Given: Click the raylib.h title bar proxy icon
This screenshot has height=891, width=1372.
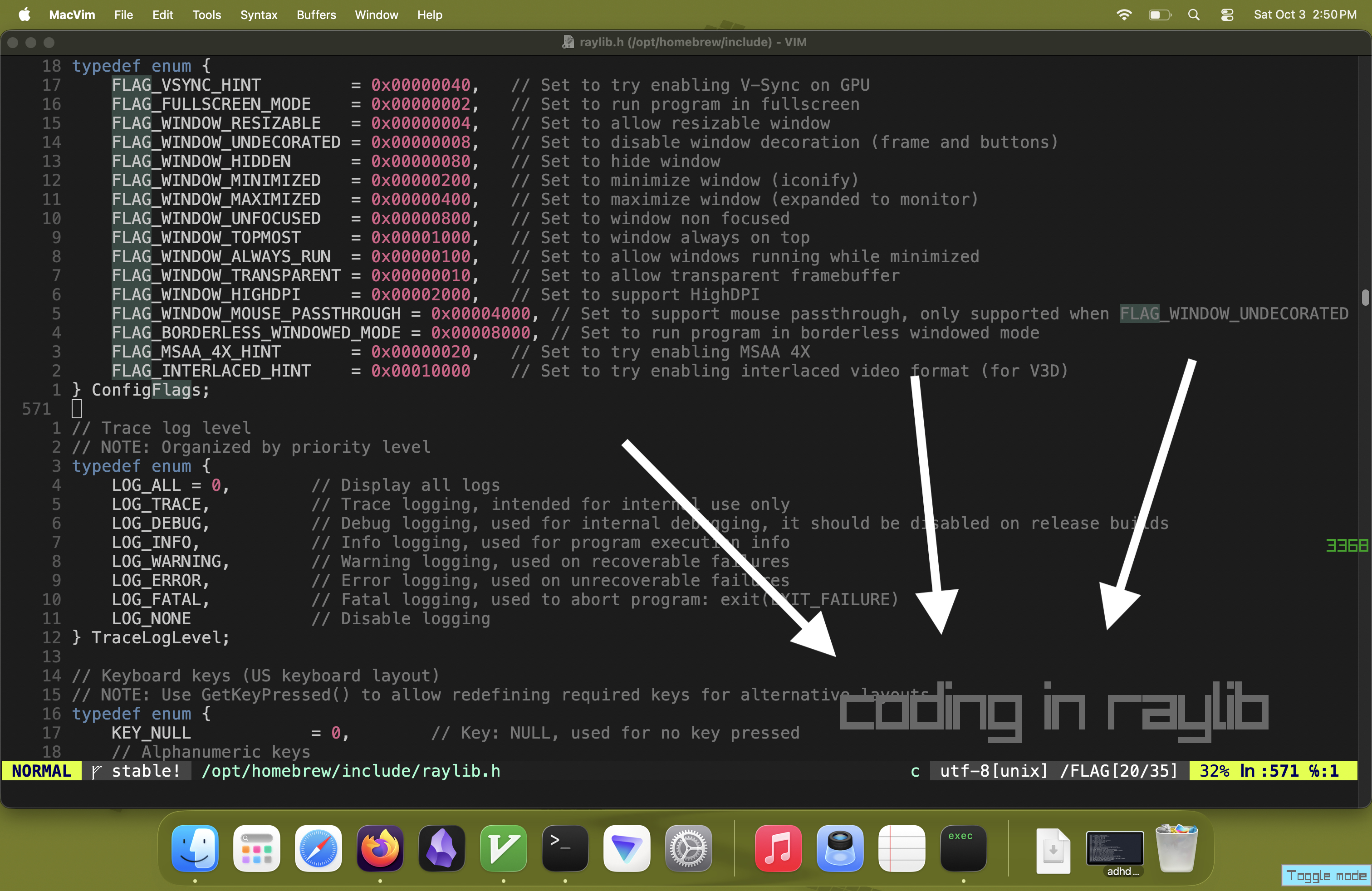Looking at the screenshot, I should [x=568, y=42].
